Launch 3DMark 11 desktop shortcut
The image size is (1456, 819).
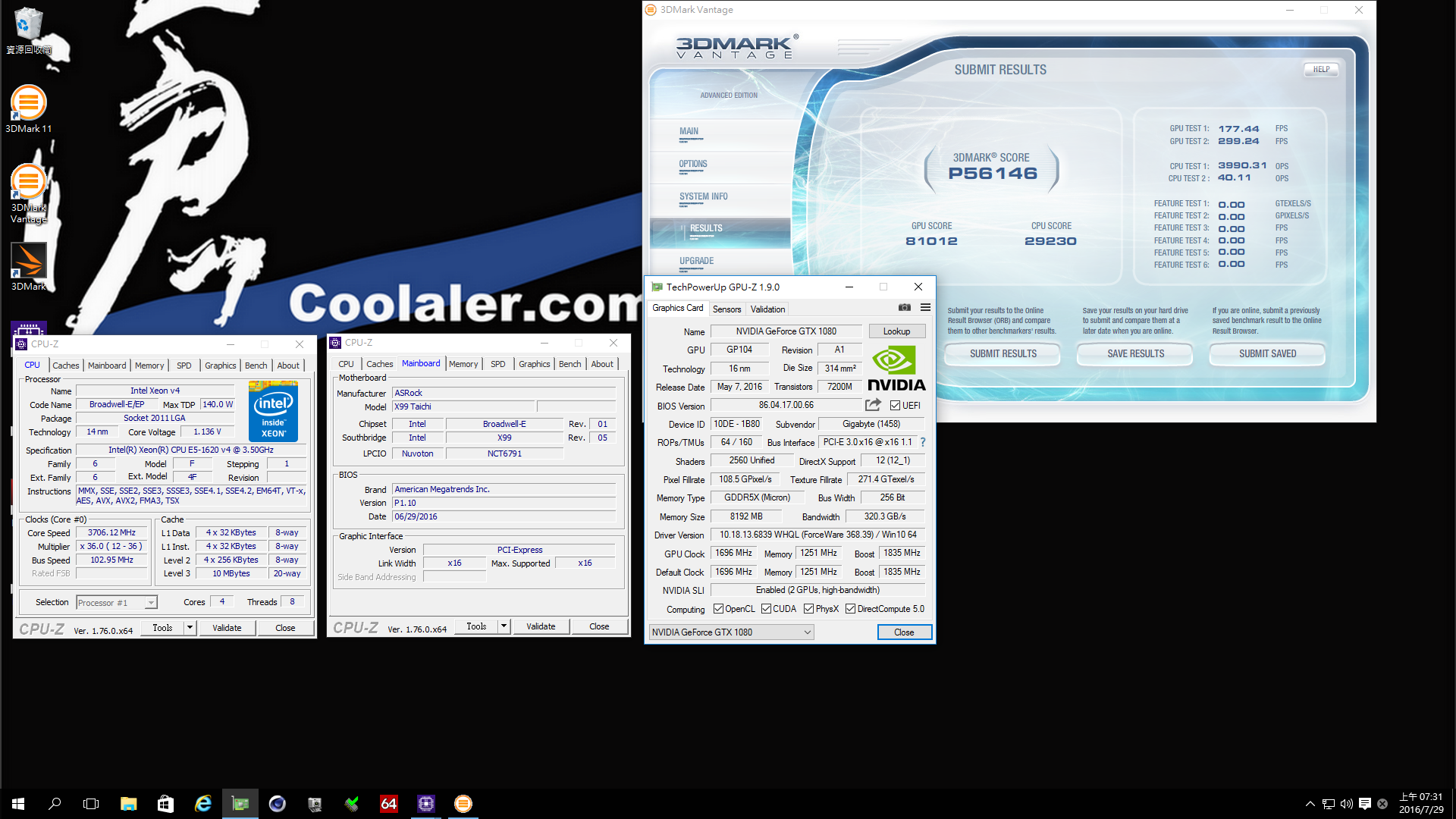[29, 109]
